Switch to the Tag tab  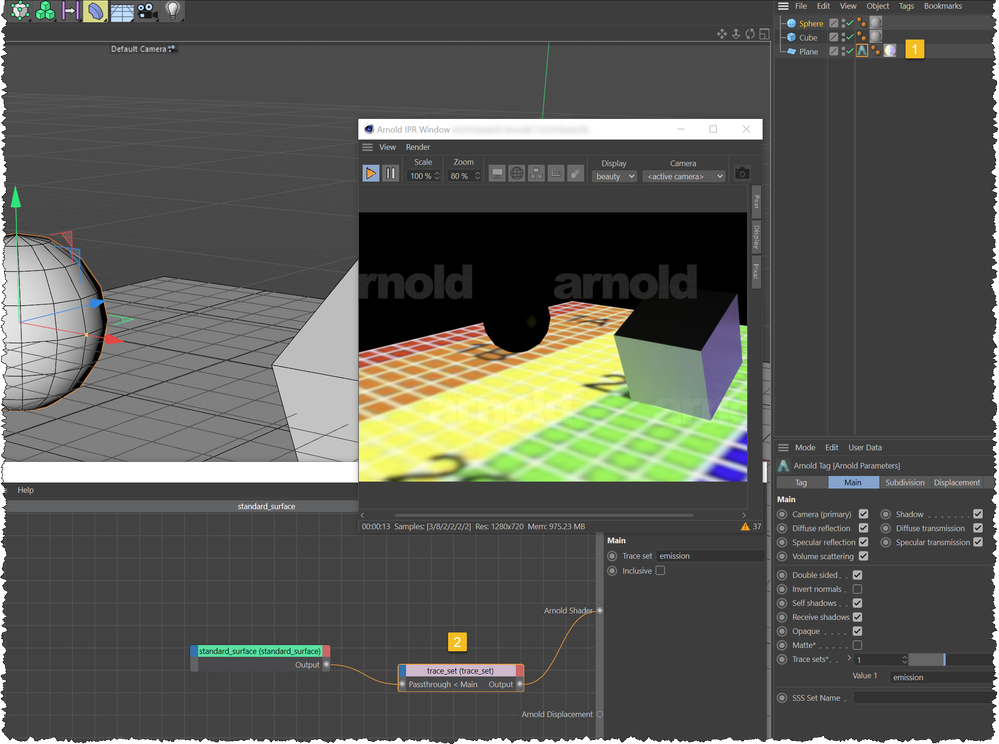pyautogui.click(x=801, y=482)
